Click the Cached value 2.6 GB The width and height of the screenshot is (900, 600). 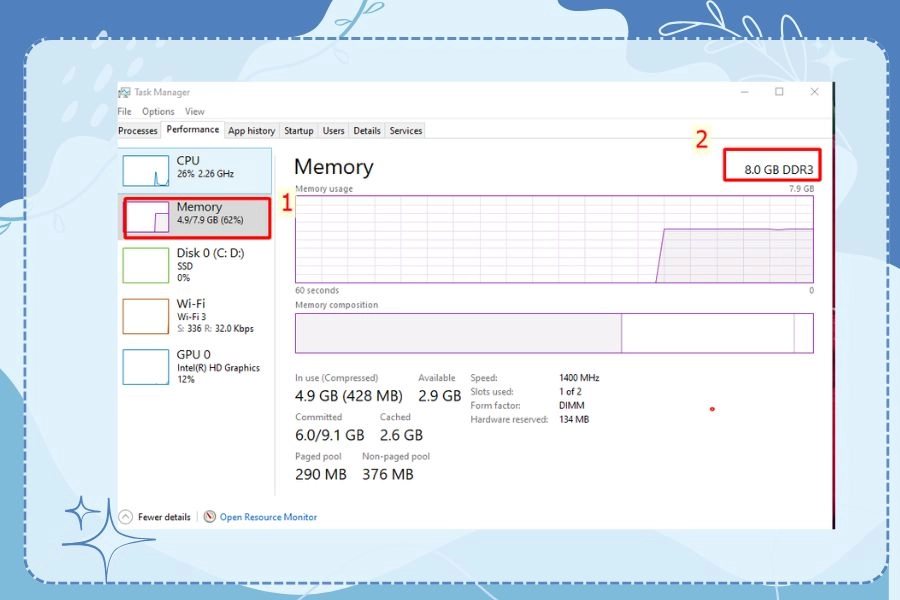(401, 435)
